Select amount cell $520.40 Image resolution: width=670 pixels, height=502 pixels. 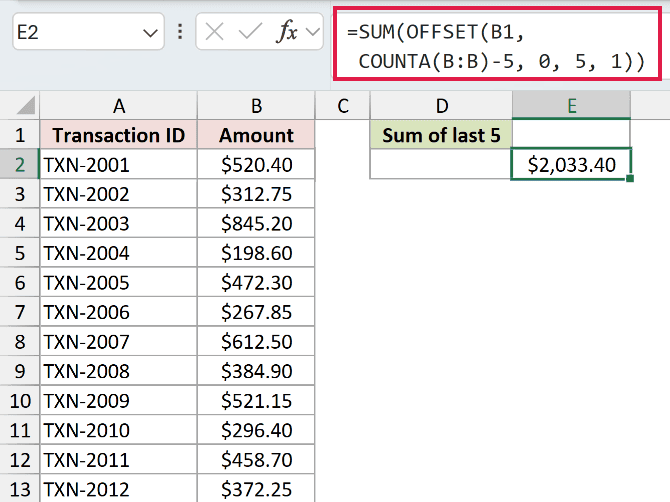256,164
